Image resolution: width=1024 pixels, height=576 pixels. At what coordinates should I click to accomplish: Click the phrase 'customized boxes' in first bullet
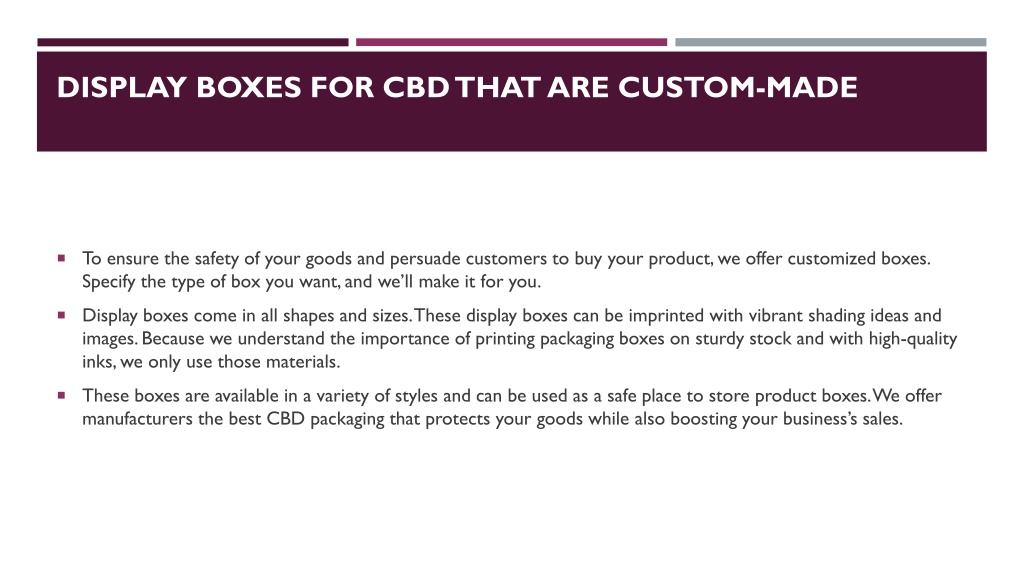[857, 259]
